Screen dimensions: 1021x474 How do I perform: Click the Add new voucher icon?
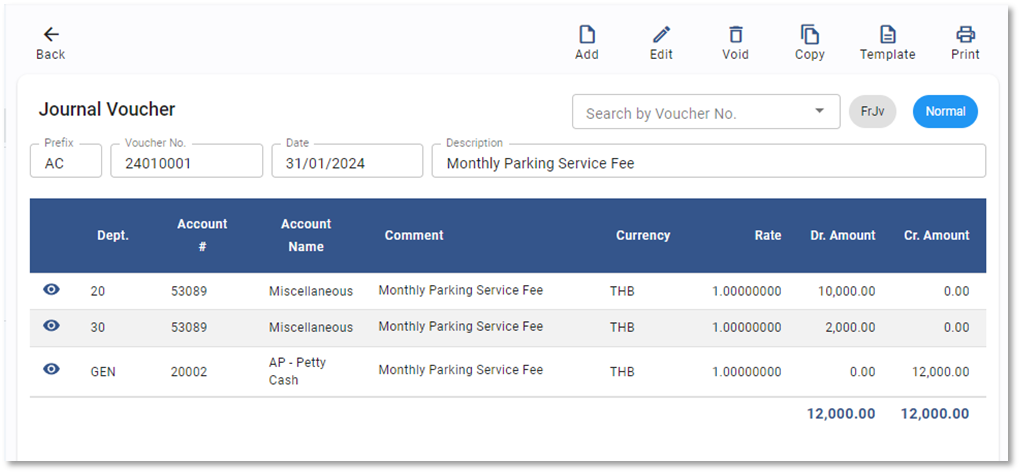[x=587, y=35]
